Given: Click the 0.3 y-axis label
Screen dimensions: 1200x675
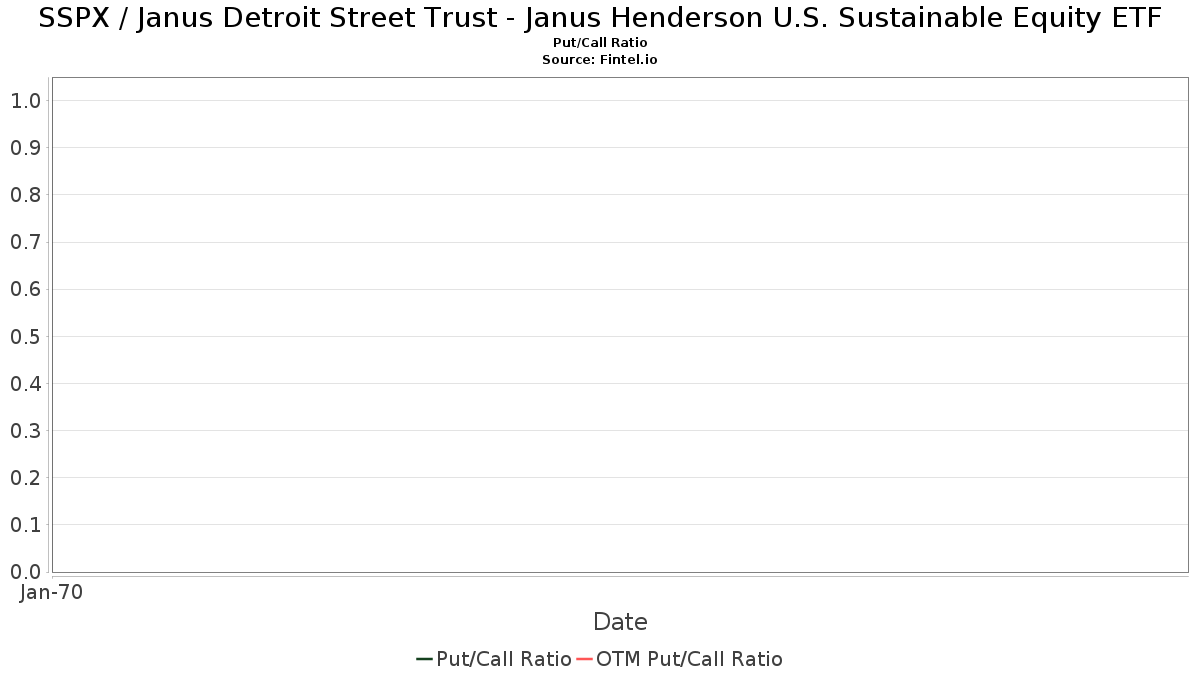Looking at the screenshot, I should click(x=26, y=431).
